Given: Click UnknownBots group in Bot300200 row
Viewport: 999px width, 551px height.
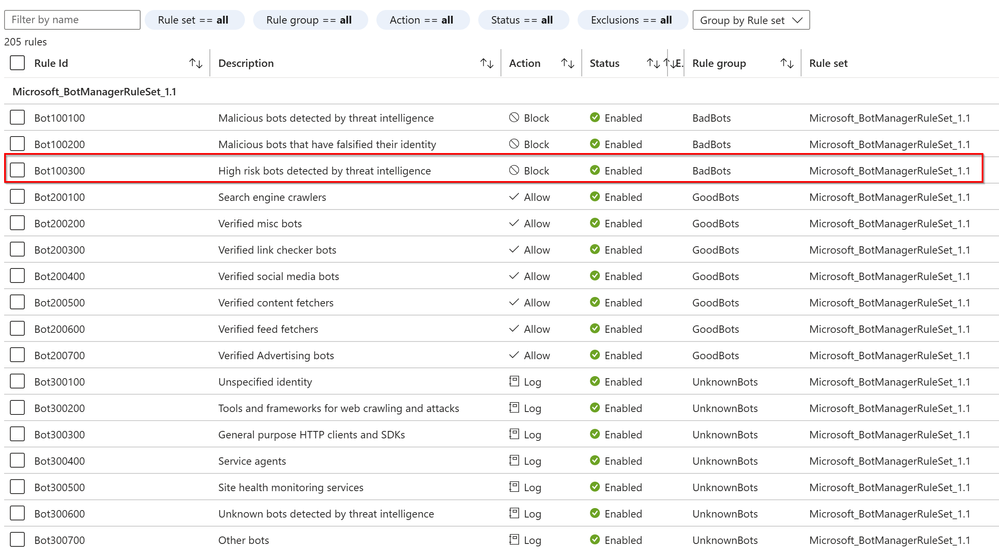Looking at the screenshot, I should click(725, 408).
